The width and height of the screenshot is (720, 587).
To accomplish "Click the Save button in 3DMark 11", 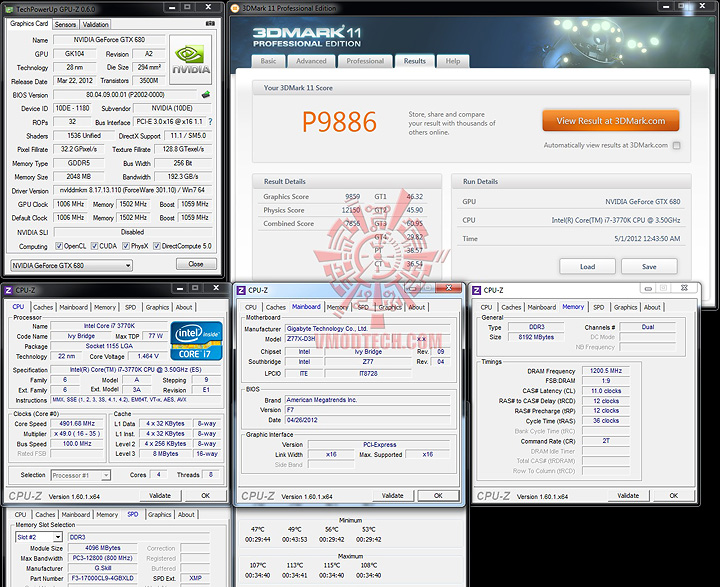I will coord(649,267).
